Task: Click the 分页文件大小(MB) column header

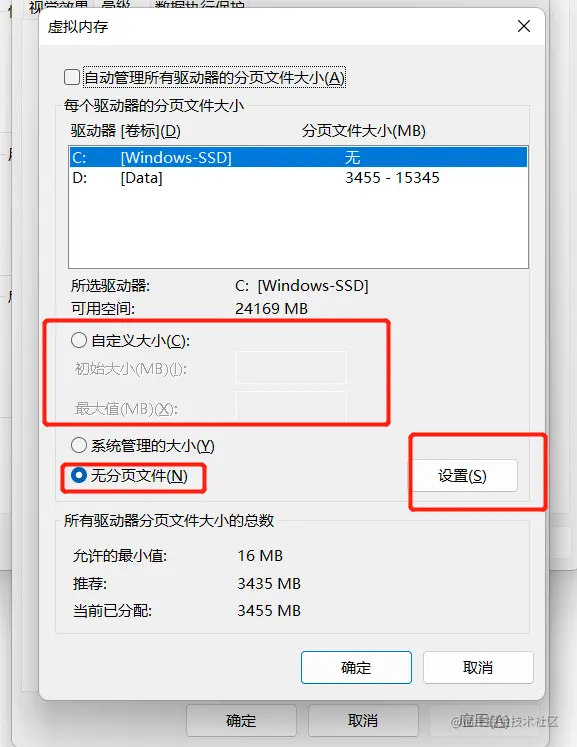Action: click(364, 131)
